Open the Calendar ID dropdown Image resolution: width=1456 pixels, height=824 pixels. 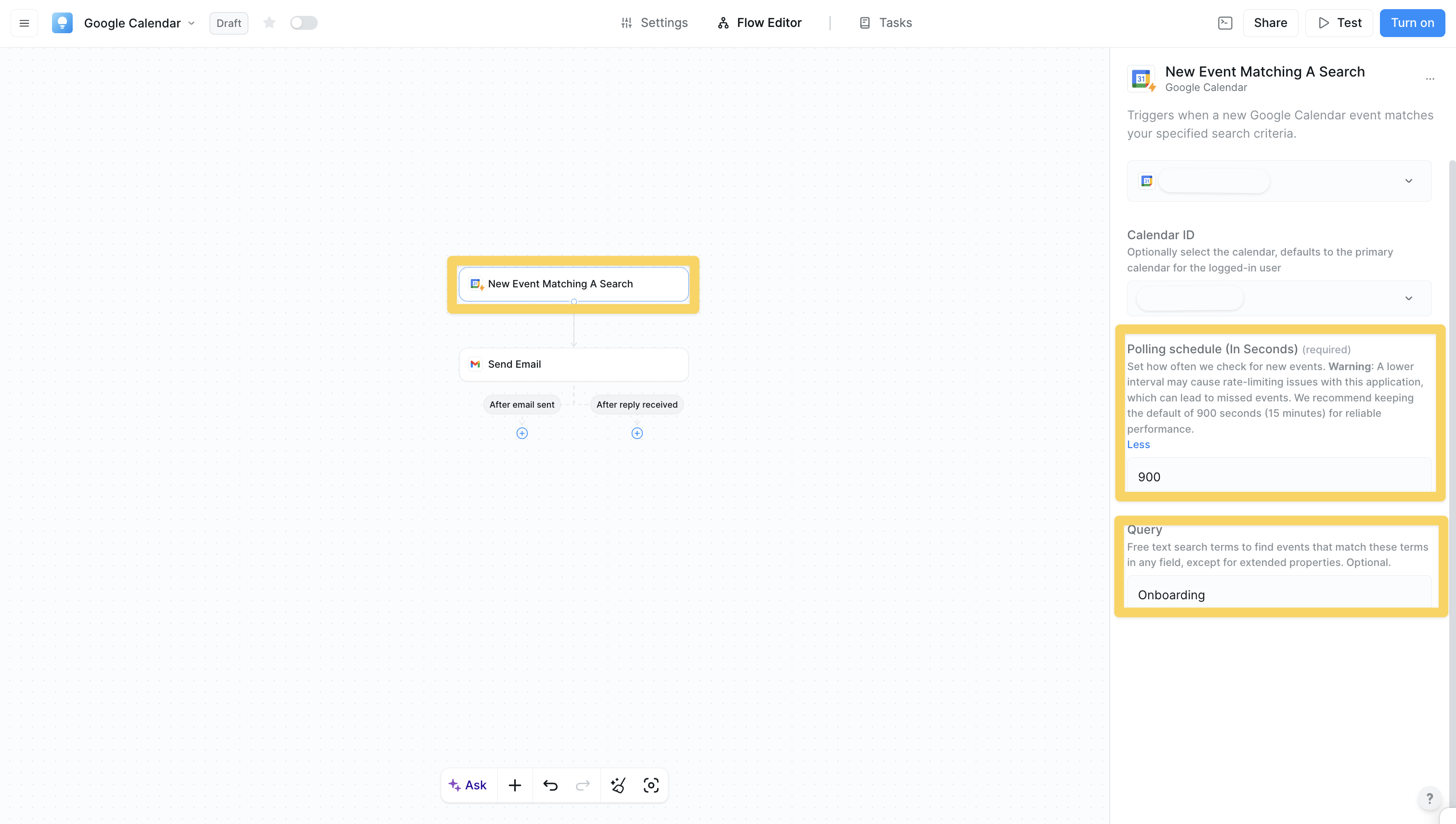coord(1408,298)
